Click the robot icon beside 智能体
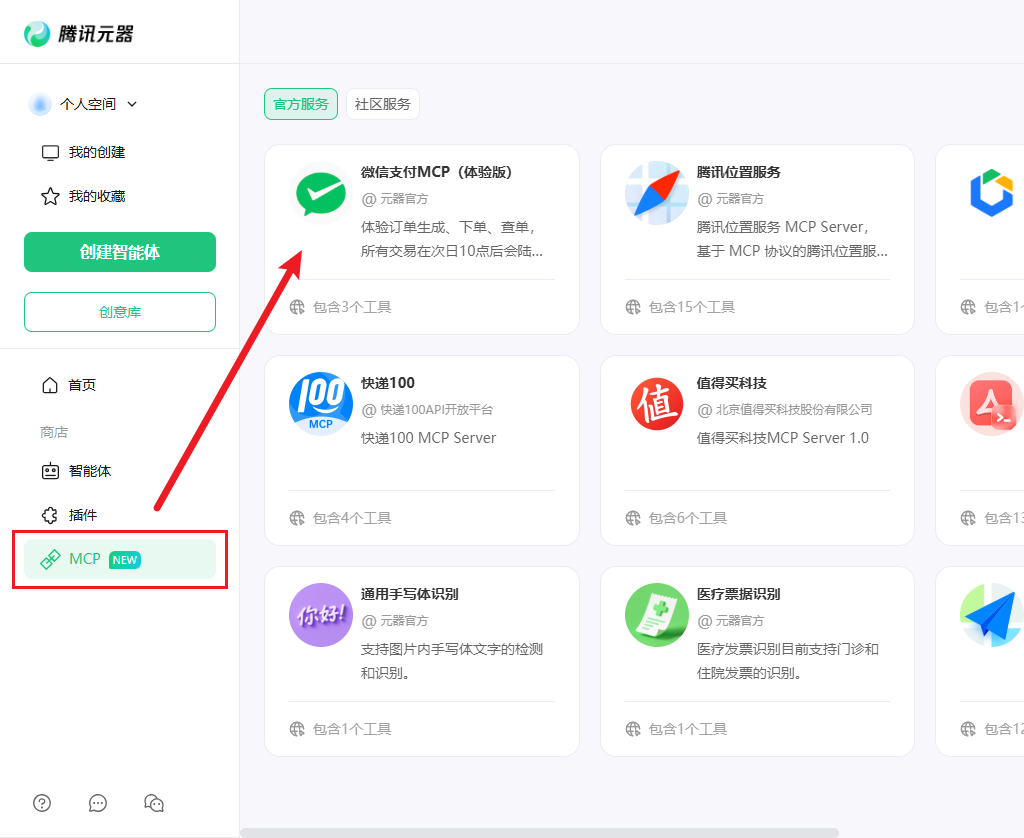This screenshot has height=838, width=1024. tap(50, 471)
